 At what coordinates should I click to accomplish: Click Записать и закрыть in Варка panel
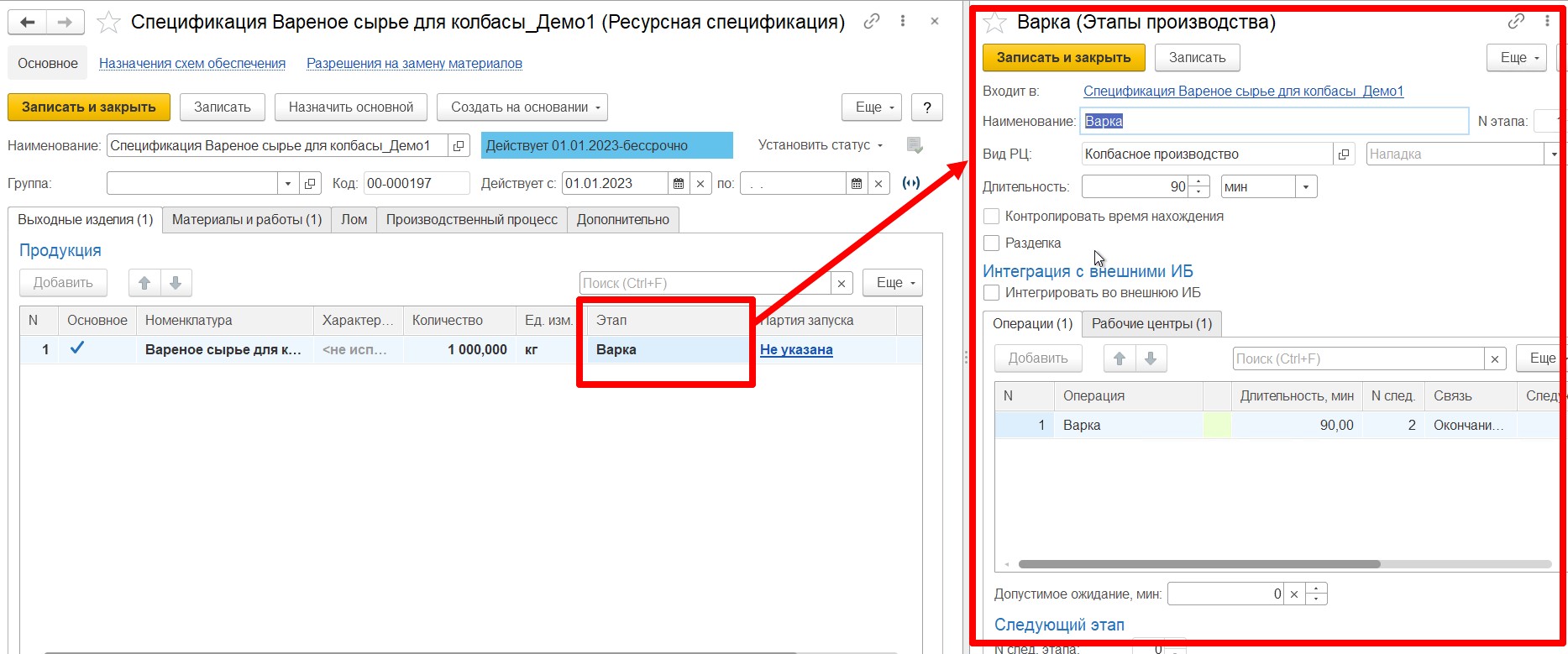tap(1063, 58)
